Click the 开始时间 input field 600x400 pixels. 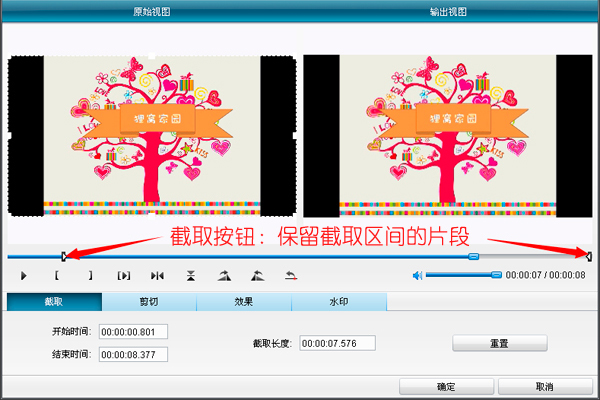133,332
